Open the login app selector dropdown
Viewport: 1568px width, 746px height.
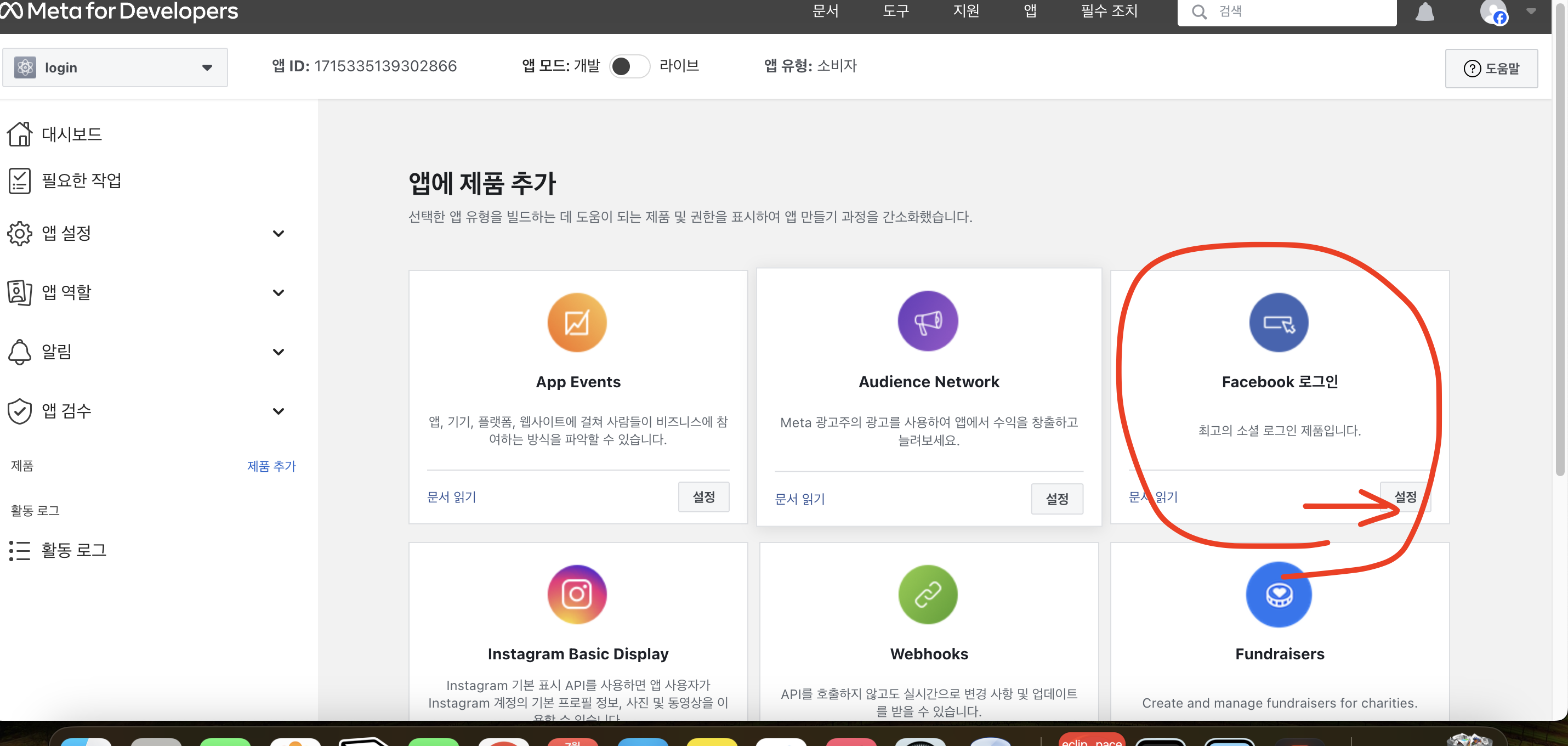coord(115,67)
